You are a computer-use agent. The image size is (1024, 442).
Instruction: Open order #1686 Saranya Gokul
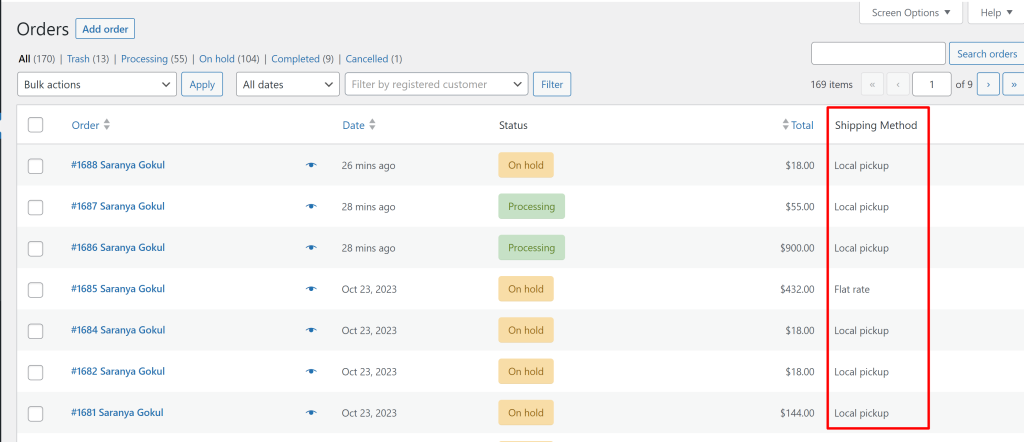pos(118,247)
